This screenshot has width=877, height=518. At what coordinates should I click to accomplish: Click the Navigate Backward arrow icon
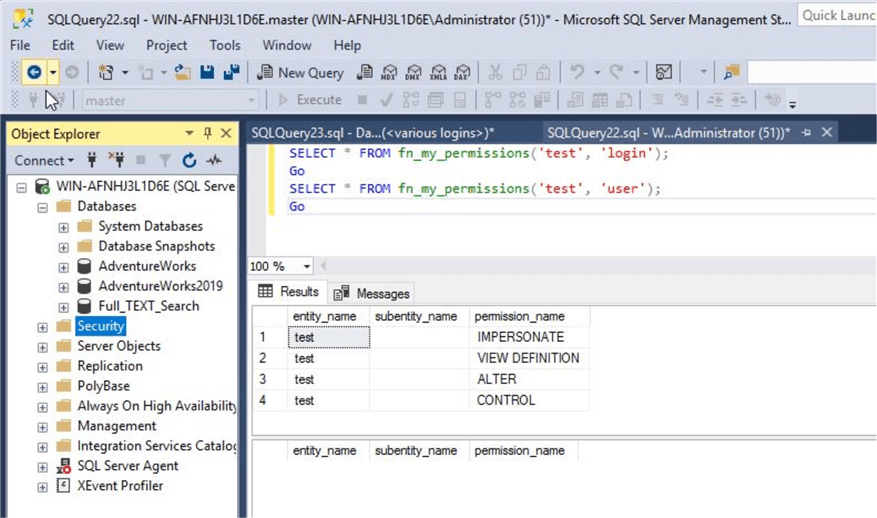[34, 72]
